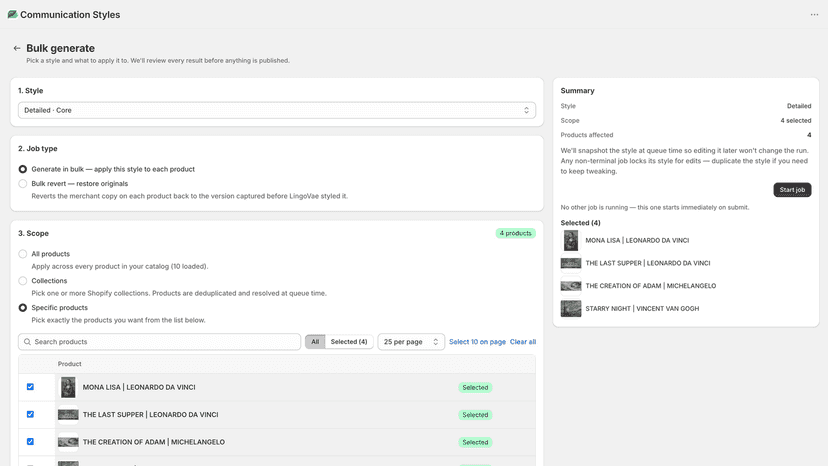Focus the Search products field
Screen dimensions: 828x466
pyautogui.click(x=159, y=342)
